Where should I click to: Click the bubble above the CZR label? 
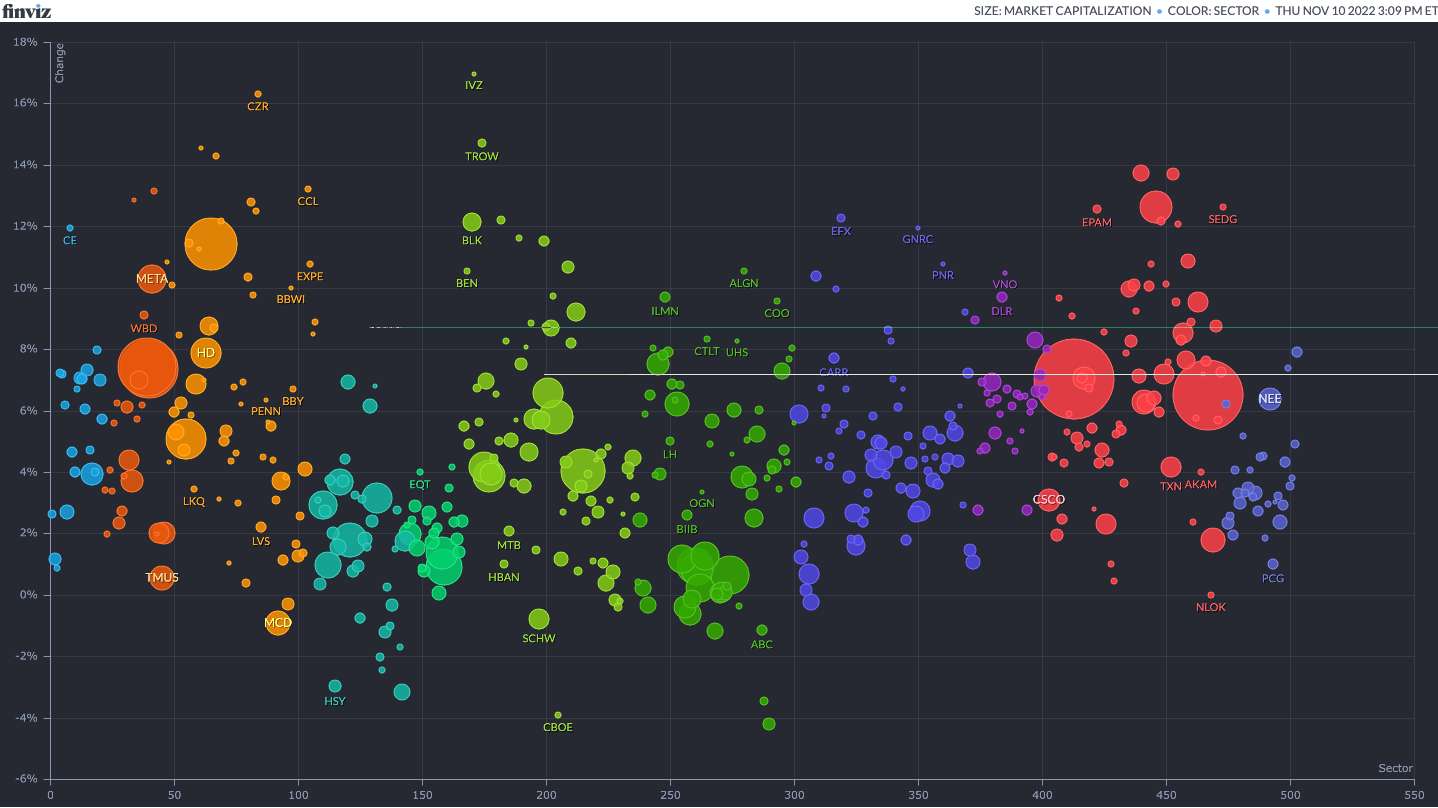pyautogui.click(x=258, y=95)
